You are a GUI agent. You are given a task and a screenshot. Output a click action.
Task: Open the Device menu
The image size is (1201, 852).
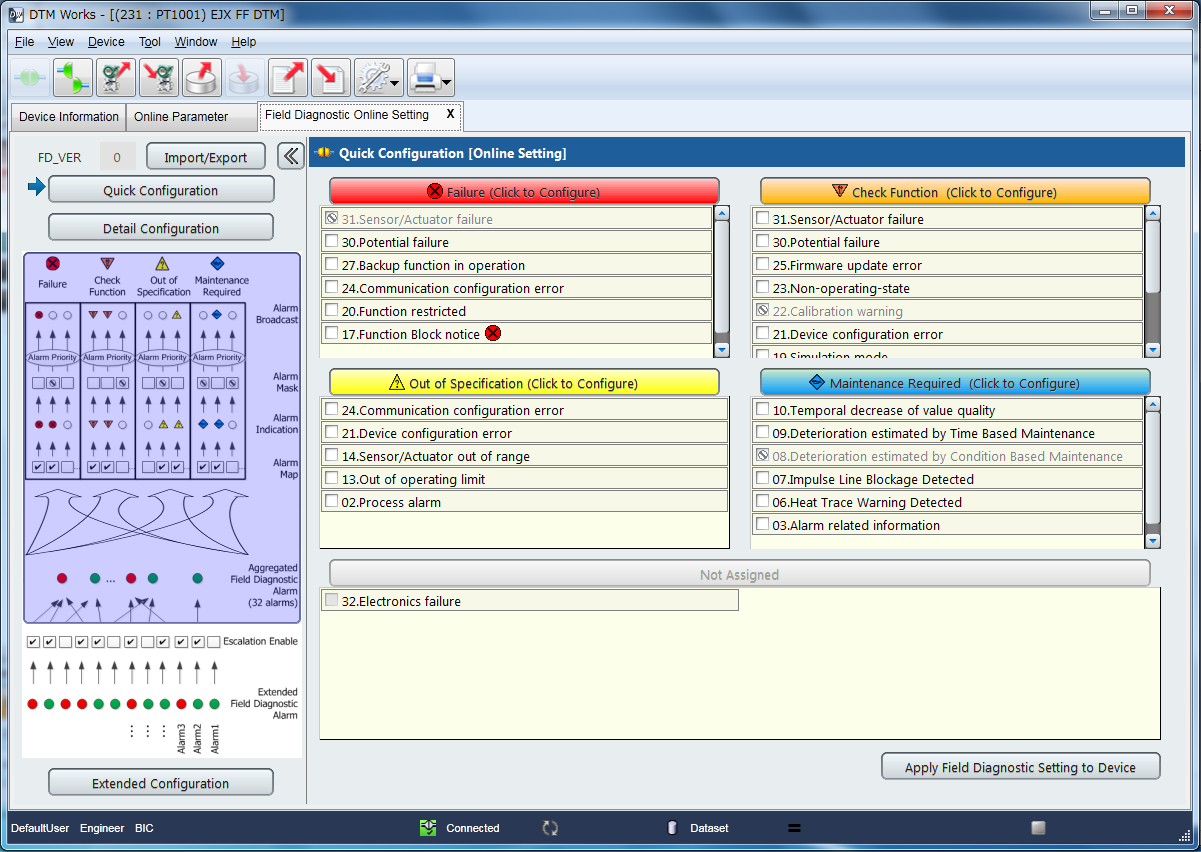(106, 42)
